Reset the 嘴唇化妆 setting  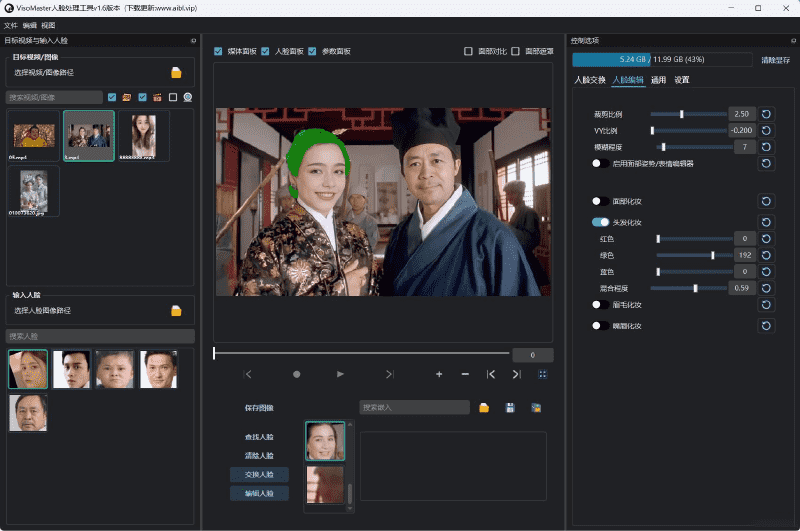coord(766,326)
